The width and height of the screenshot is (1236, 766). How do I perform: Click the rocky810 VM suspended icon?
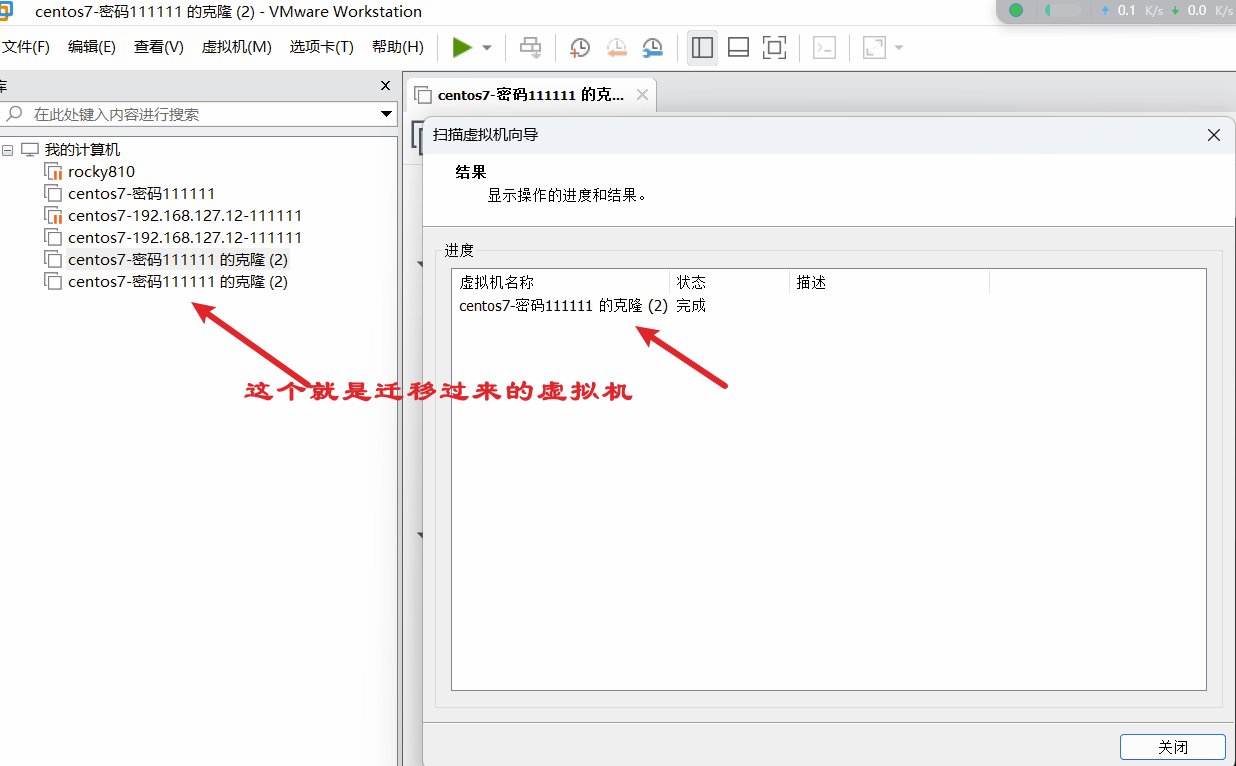(53, 171)
